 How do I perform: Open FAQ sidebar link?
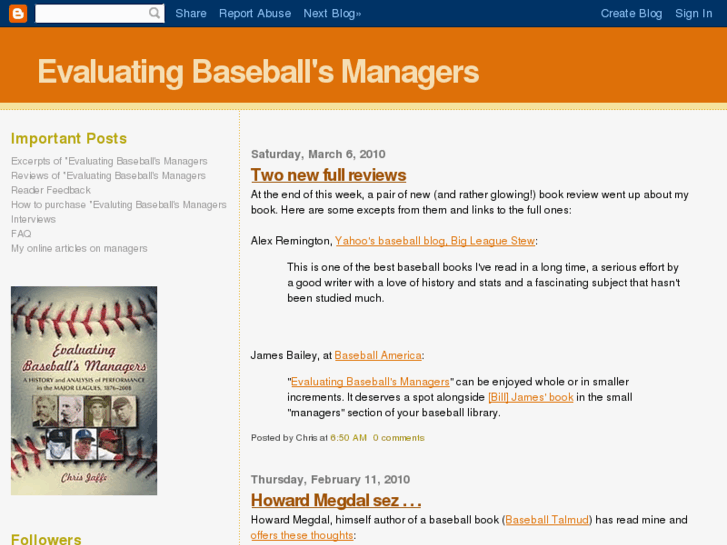(x=21, y=234)
